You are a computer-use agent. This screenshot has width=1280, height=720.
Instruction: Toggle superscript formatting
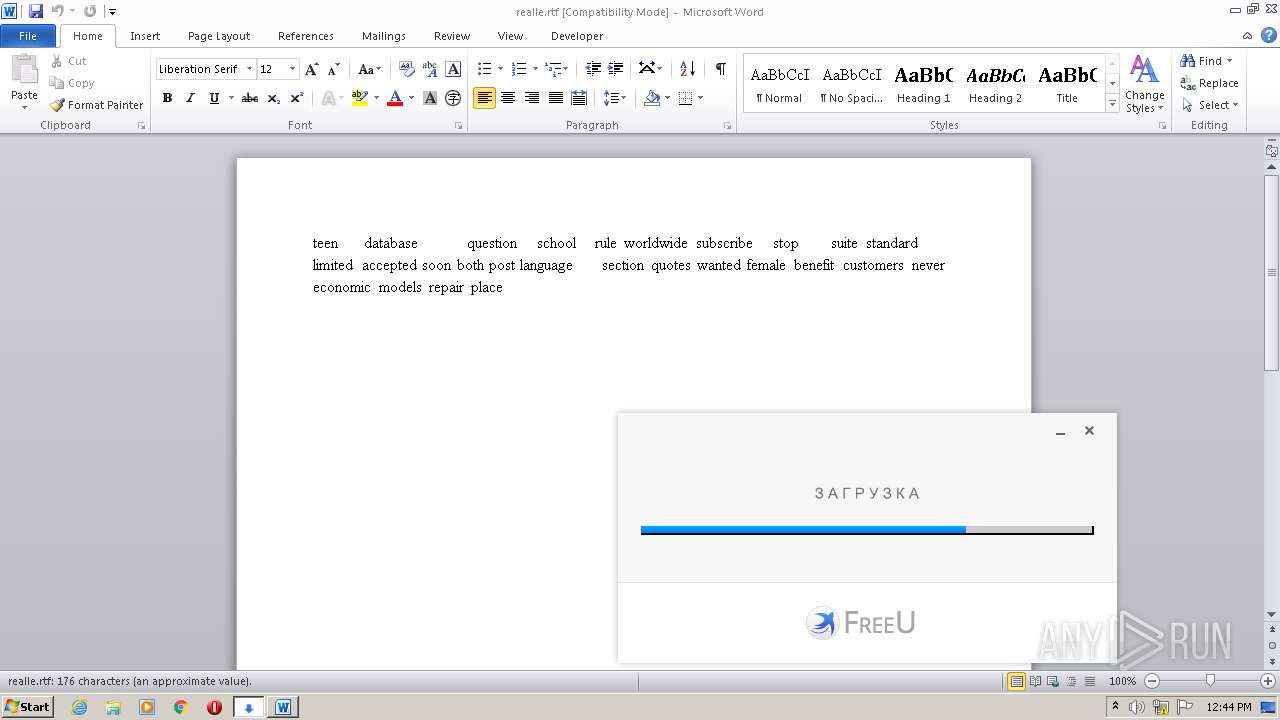(297, 98)
